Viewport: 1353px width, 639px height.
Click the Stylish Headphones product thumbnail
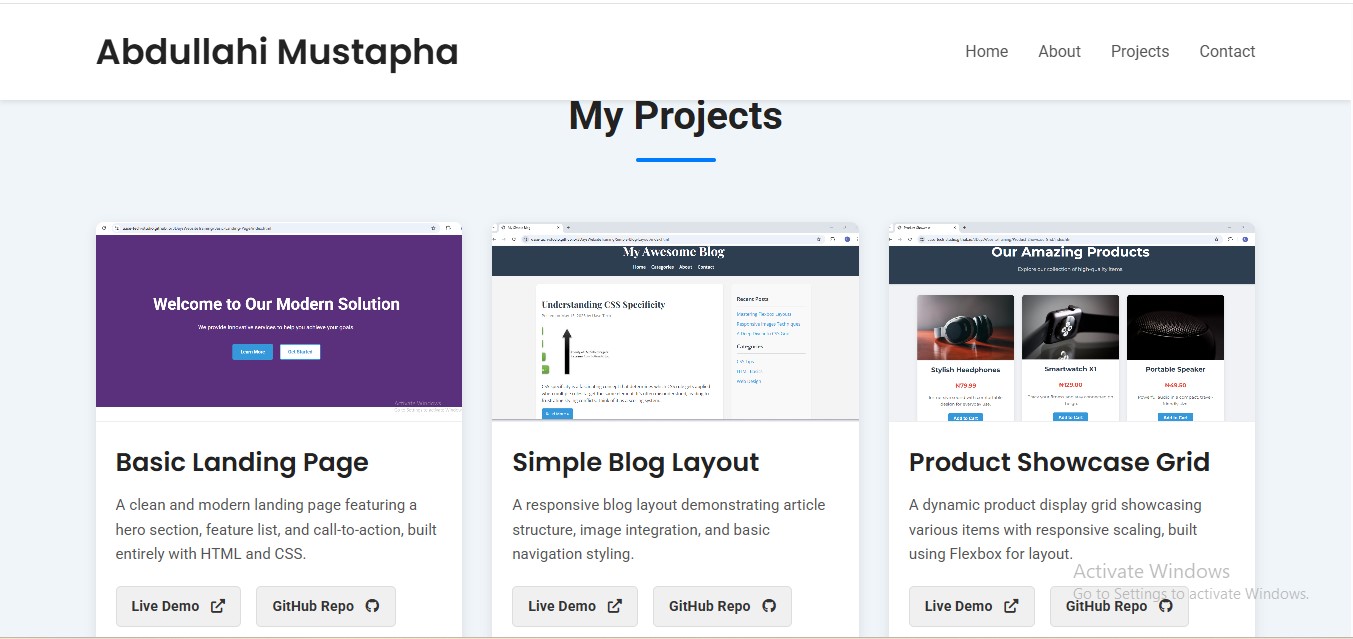pos(964,326)
